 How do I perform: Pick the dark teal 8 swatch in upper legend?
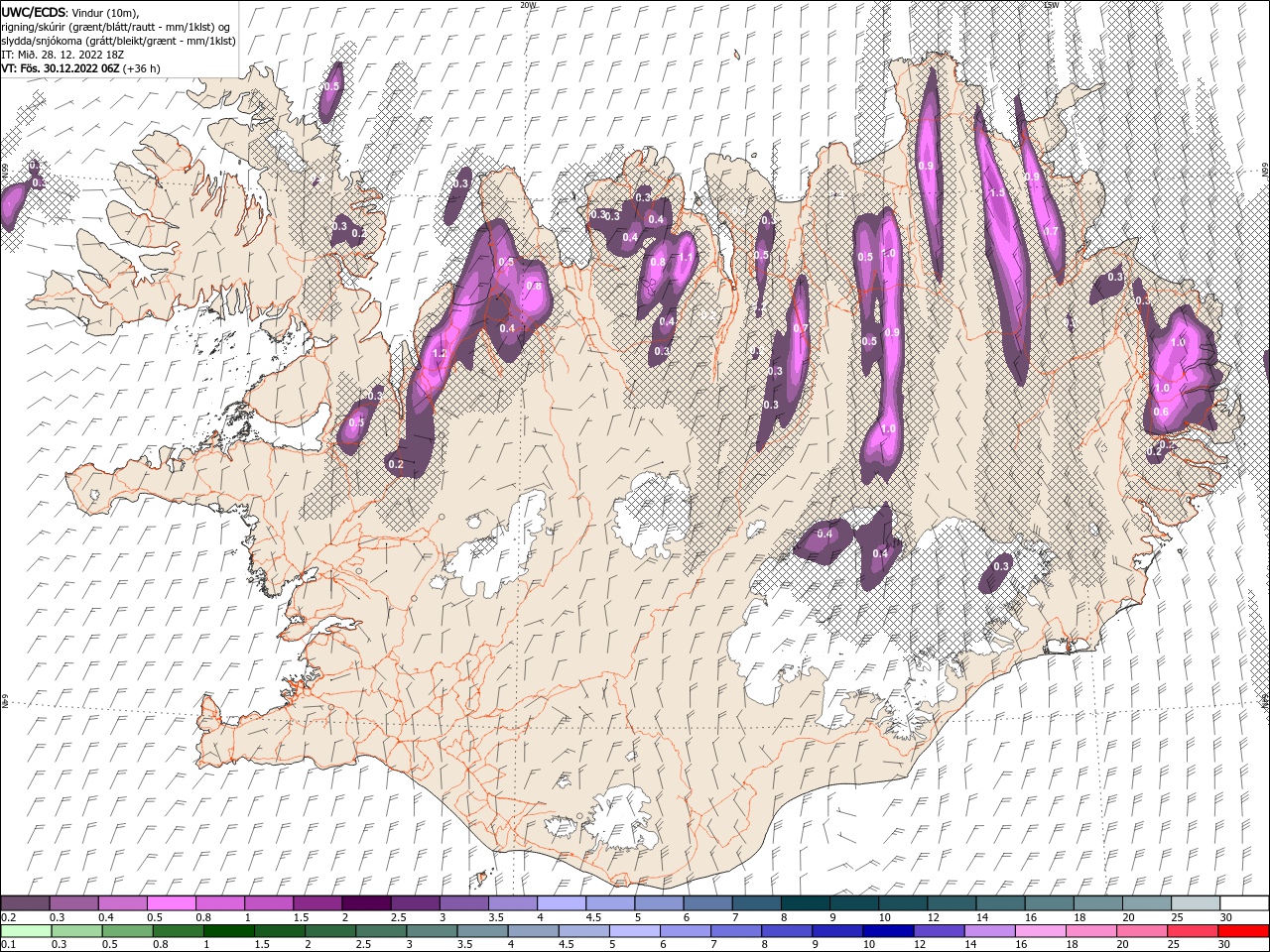(x=806, y=903)
